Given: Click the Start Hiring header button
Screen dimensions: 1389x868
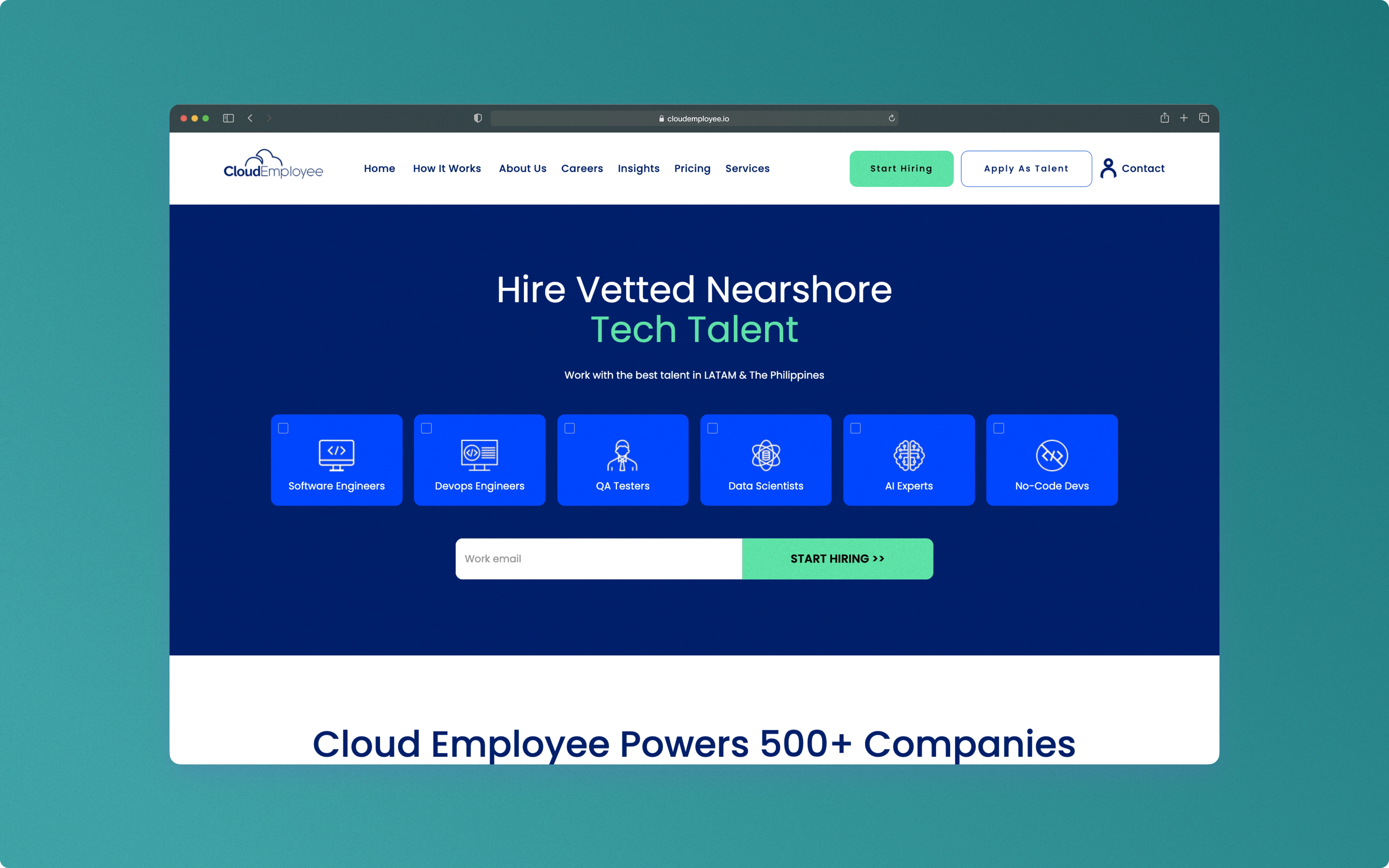Looking at the screenshot, I should click(901, 169).
